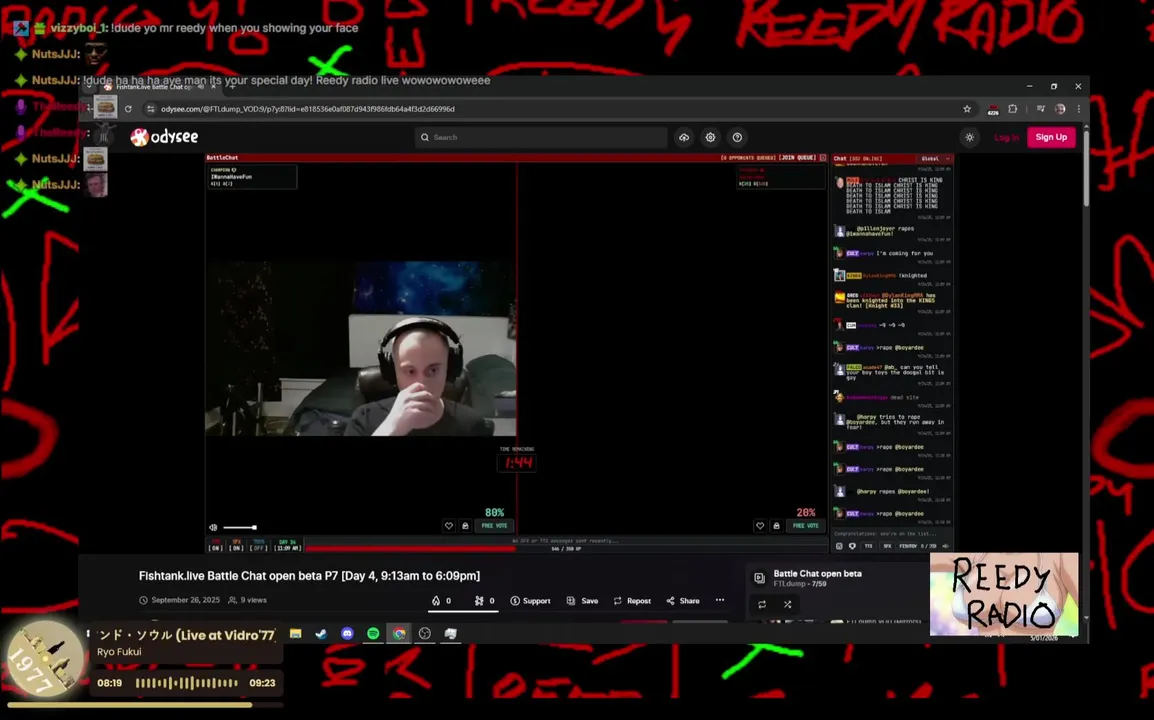
Task: Open Spotify in the taskbar
Action: pyautogui.click(x=373, y=633)
